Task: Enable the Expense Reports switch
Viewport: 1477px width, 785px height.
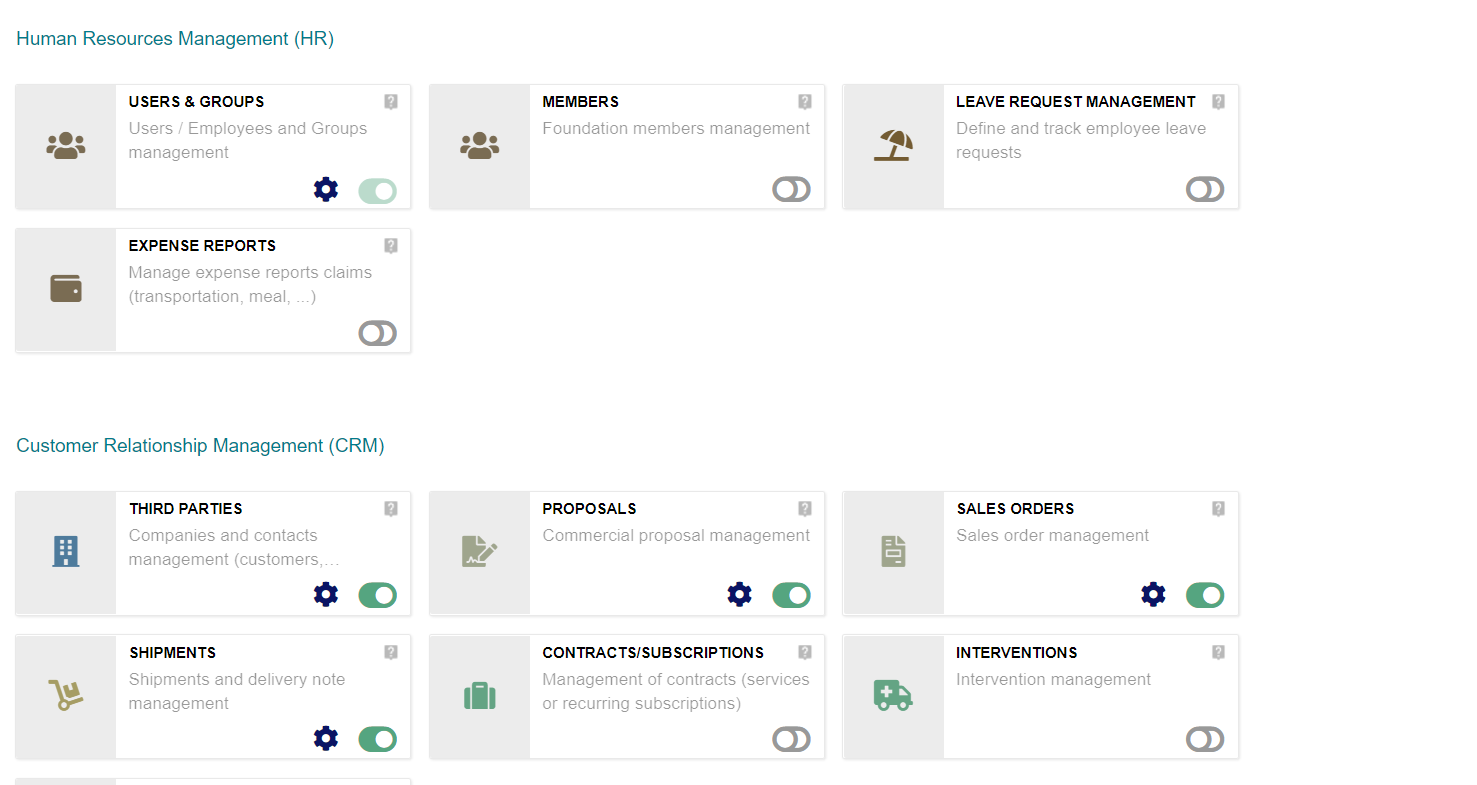Action: point(378,334)
